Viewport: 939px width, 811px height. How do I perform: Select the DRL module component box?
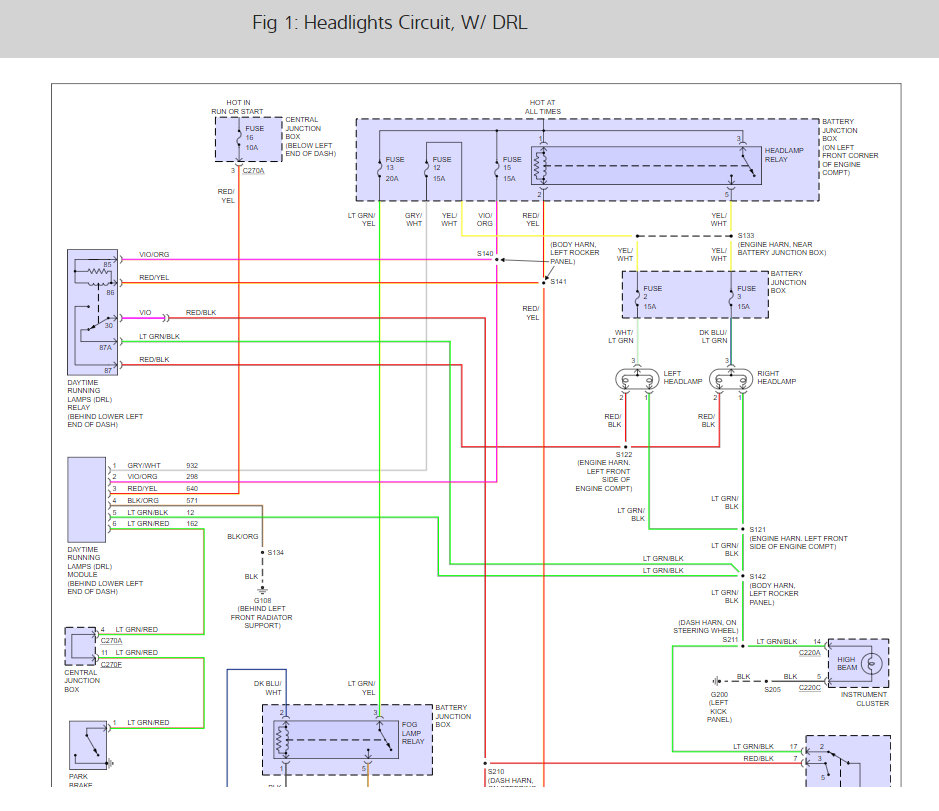click(87, 500)
